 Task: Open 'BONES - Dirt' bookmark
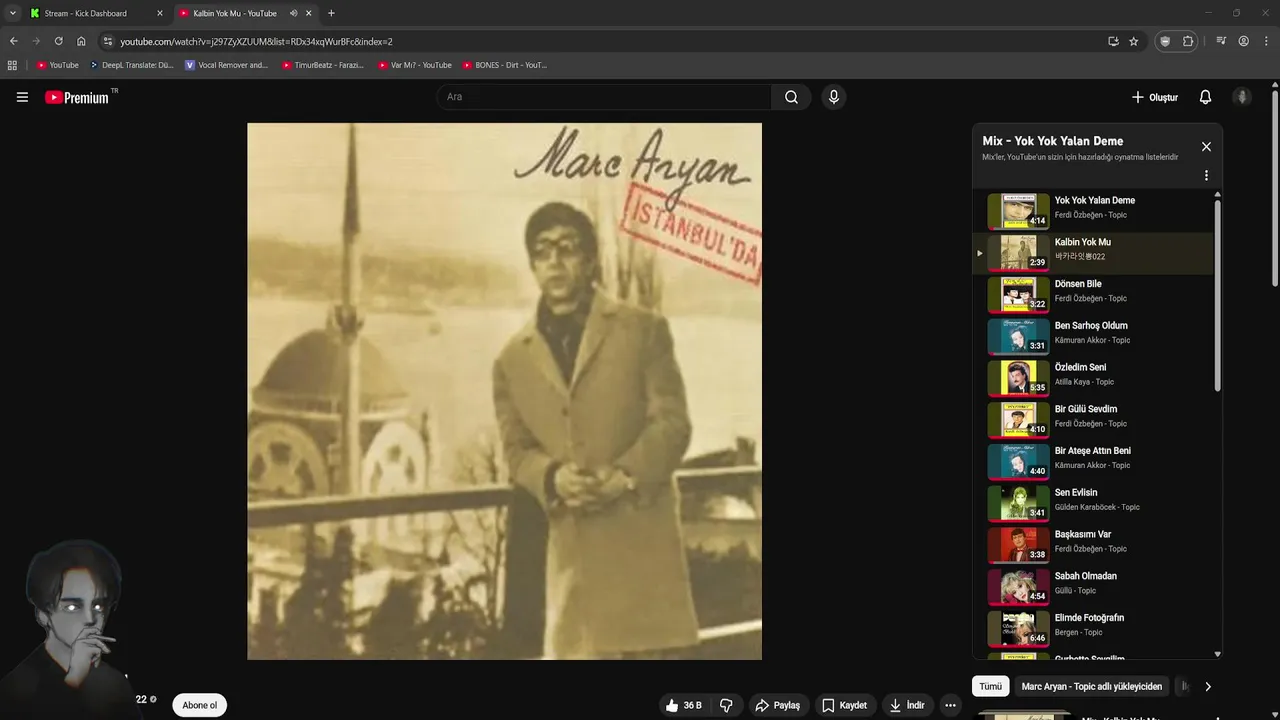coord(505,65)
